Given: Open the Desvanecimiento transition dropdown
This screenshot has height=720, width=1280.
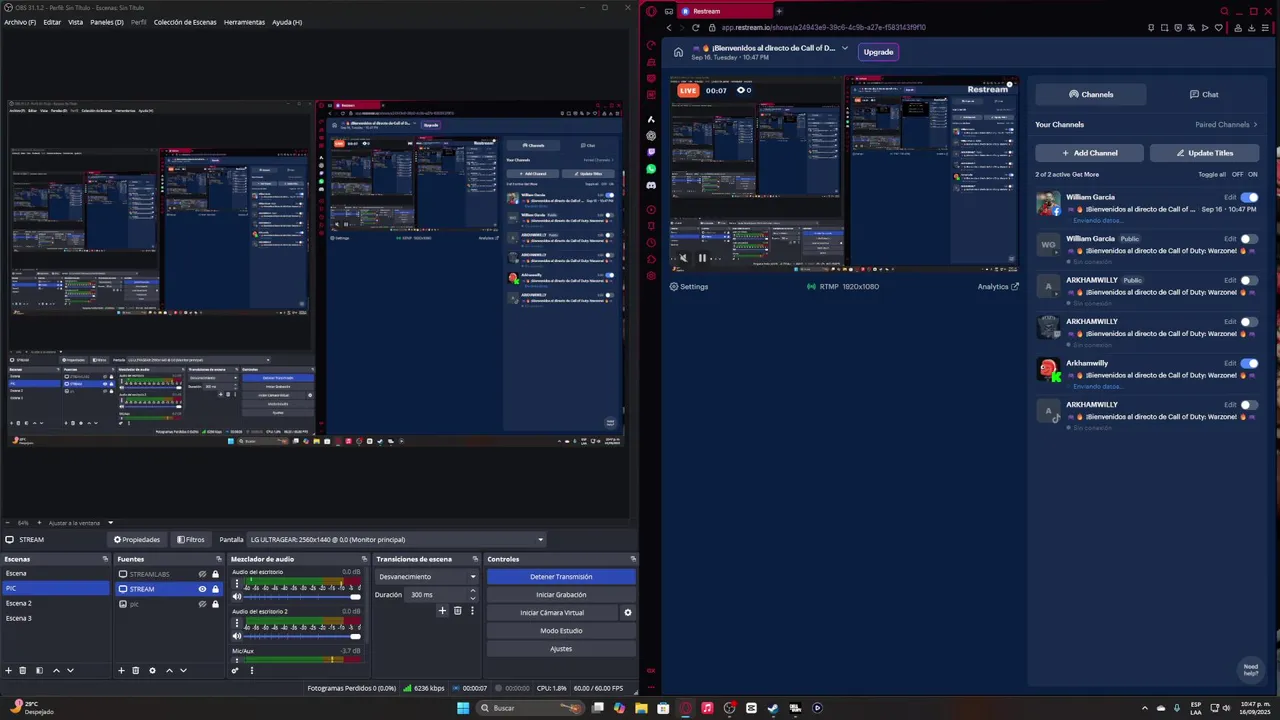Looking at the screenshot, I should [x=428, y=577].
